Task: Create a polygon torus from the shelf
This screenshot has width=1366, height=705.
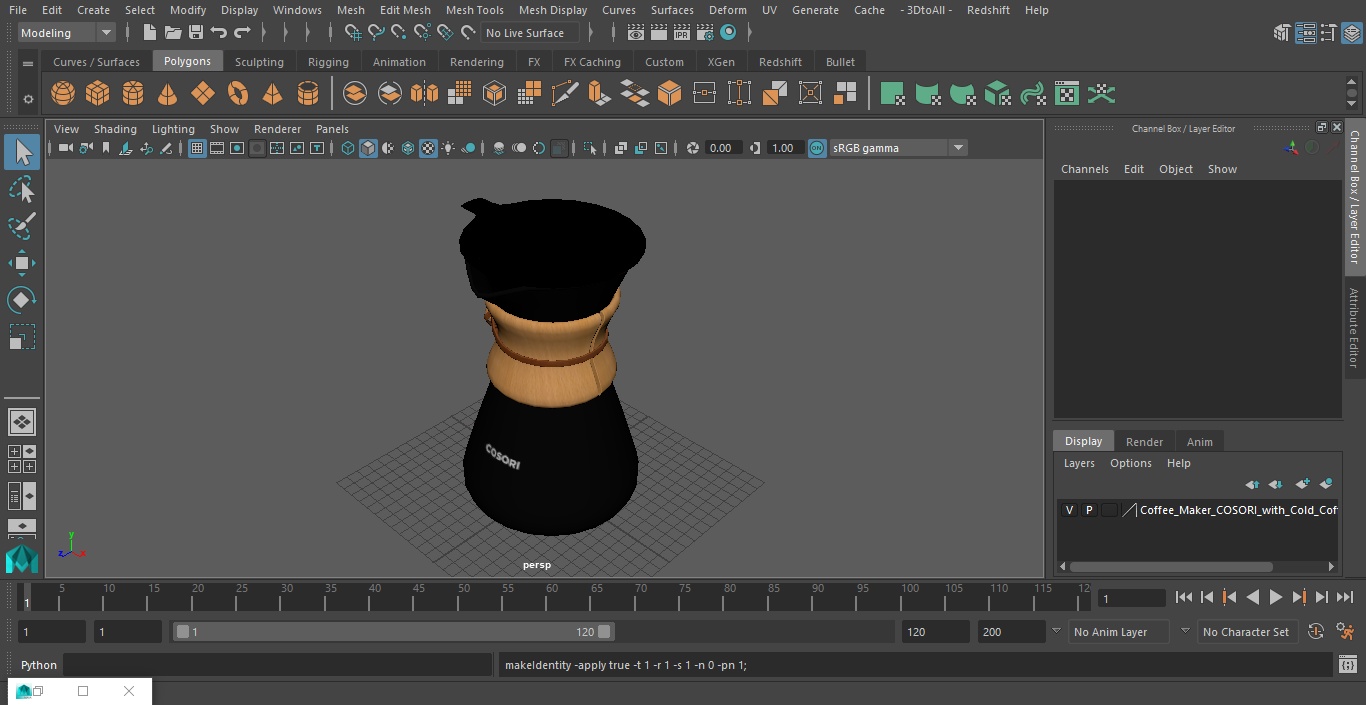Action: (238, 94)
